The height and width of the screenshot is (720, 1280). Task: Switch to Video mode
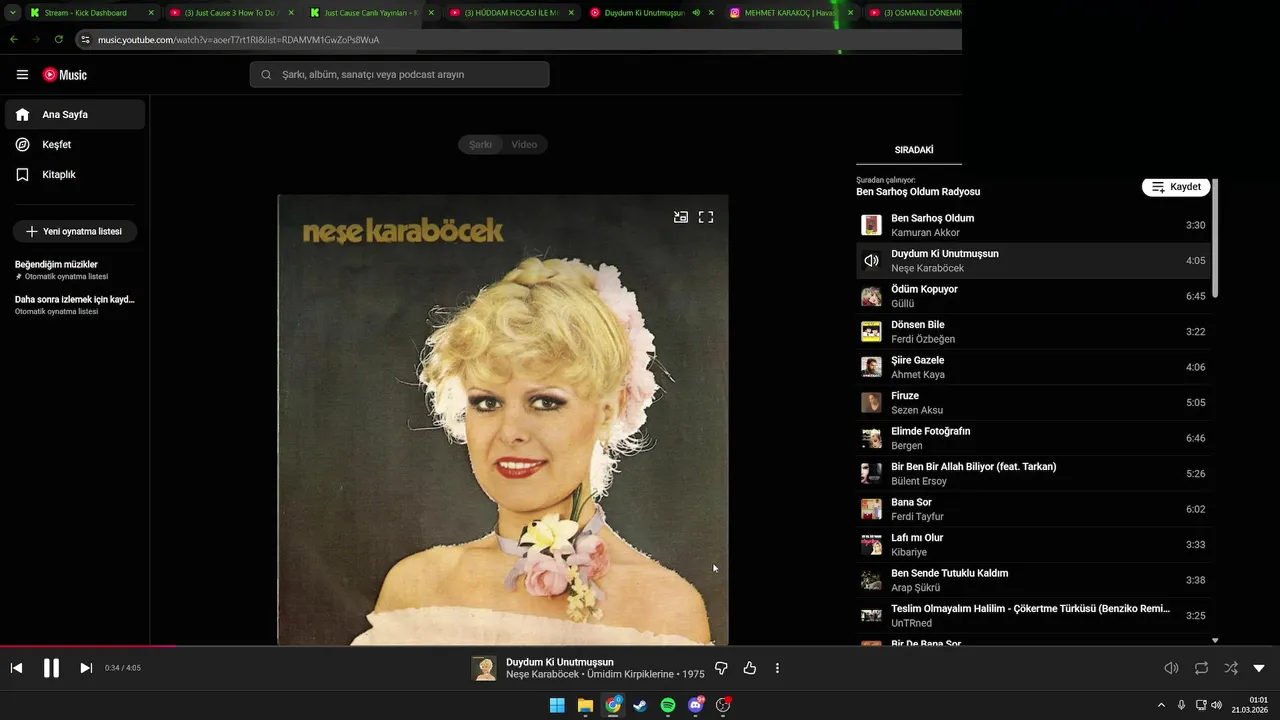click(x=524, y=145)
